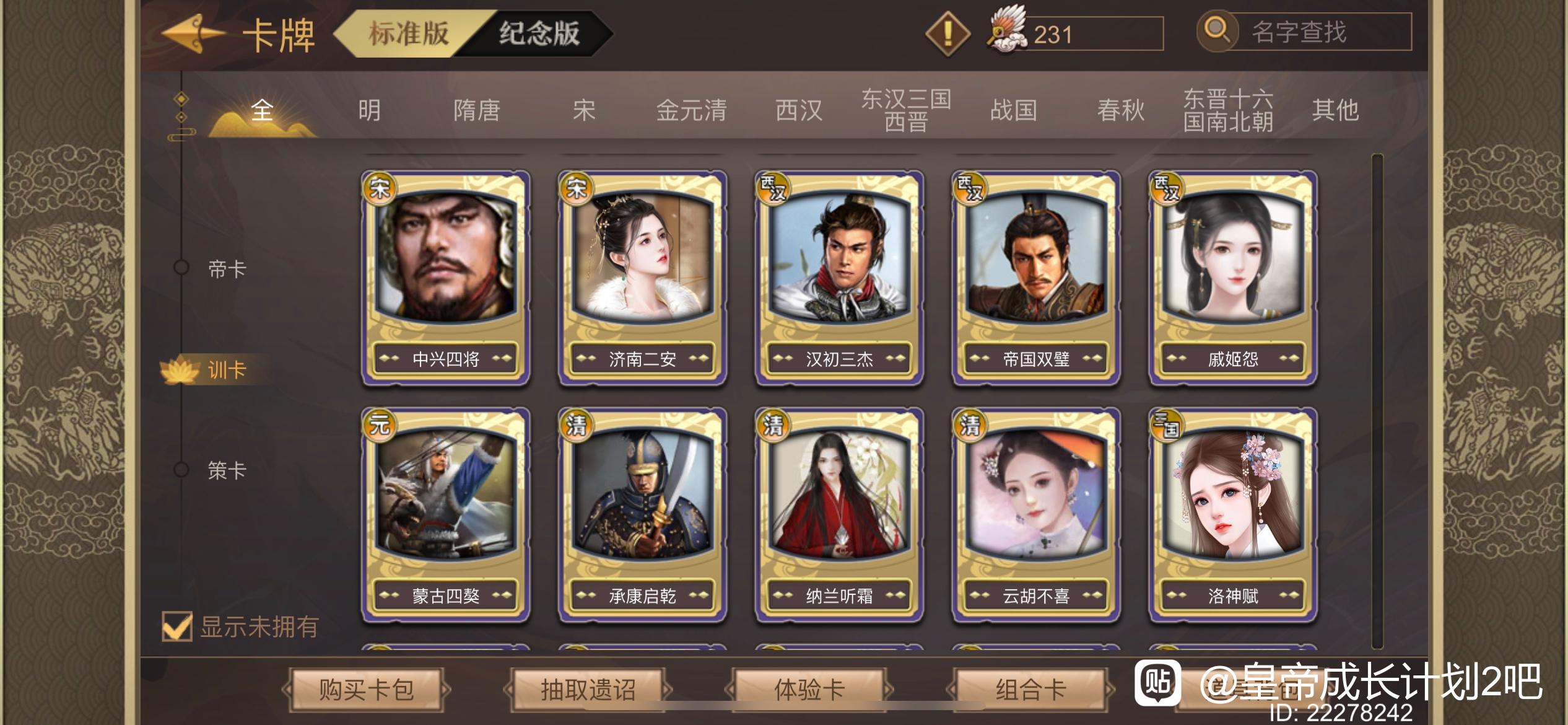The image size is (1568, 725).
Task: Switch to 标准版 edition
Action: click(409, 33)
